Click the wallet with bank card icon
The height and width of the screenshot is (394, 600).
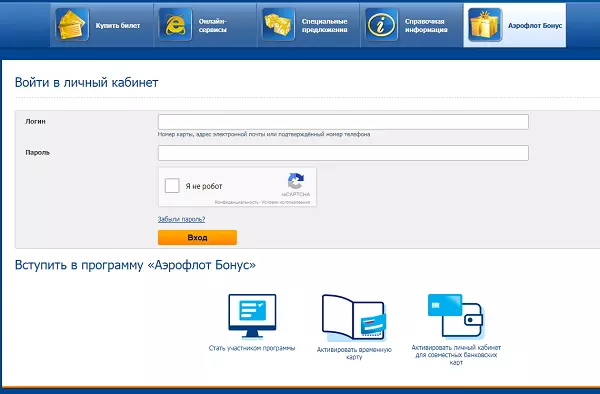456,316
